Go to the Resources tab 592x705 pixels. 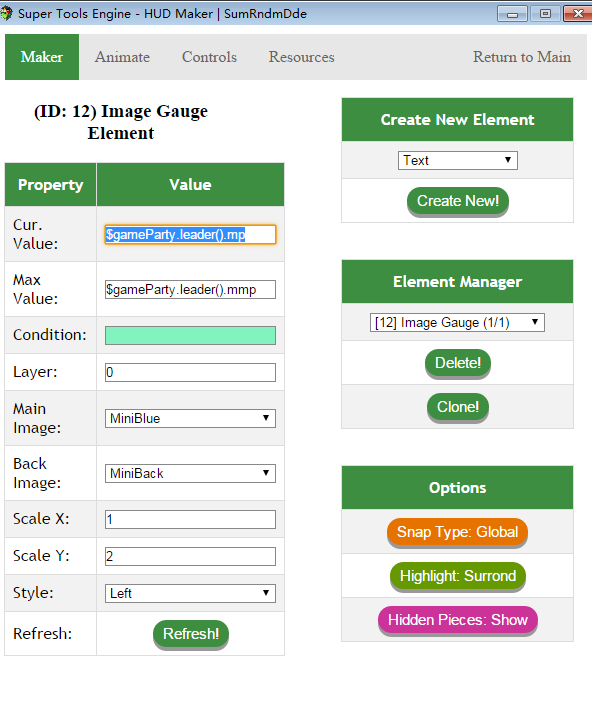pos(301,57)
